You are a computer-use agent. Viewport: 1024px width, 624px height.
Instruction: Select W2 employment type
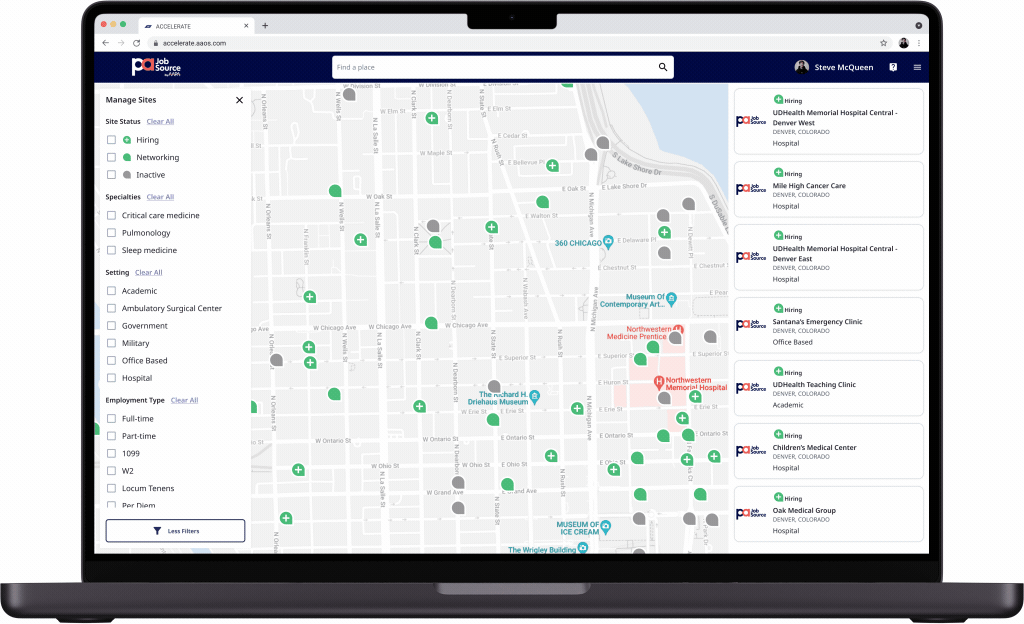click(111, 471)
